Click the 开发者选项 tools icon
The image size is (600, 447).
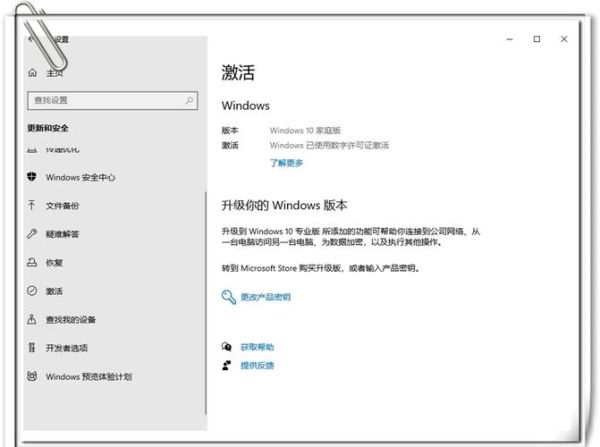click(32, 347)
